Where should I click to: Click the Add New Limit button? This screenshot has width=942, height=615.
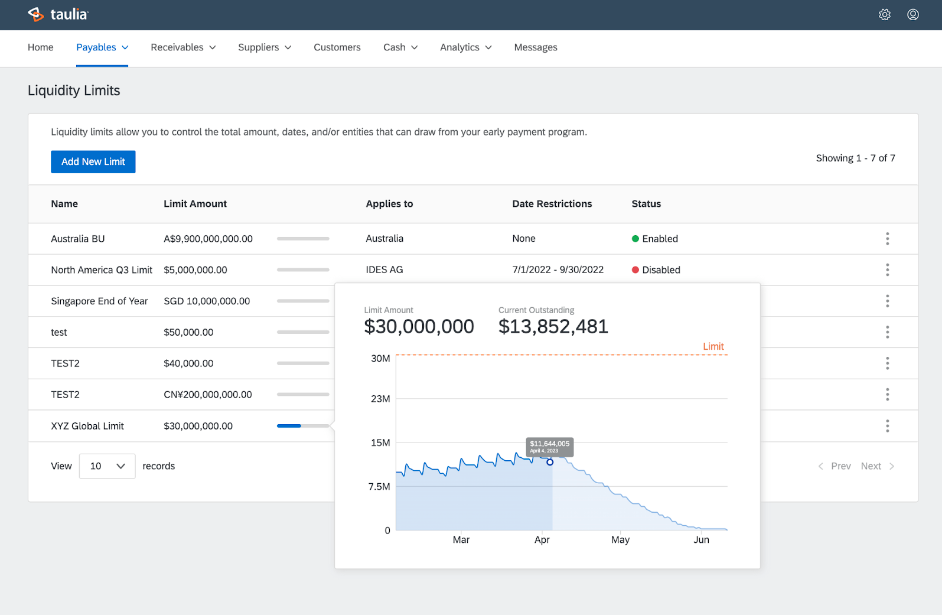[x=93, y=162]
